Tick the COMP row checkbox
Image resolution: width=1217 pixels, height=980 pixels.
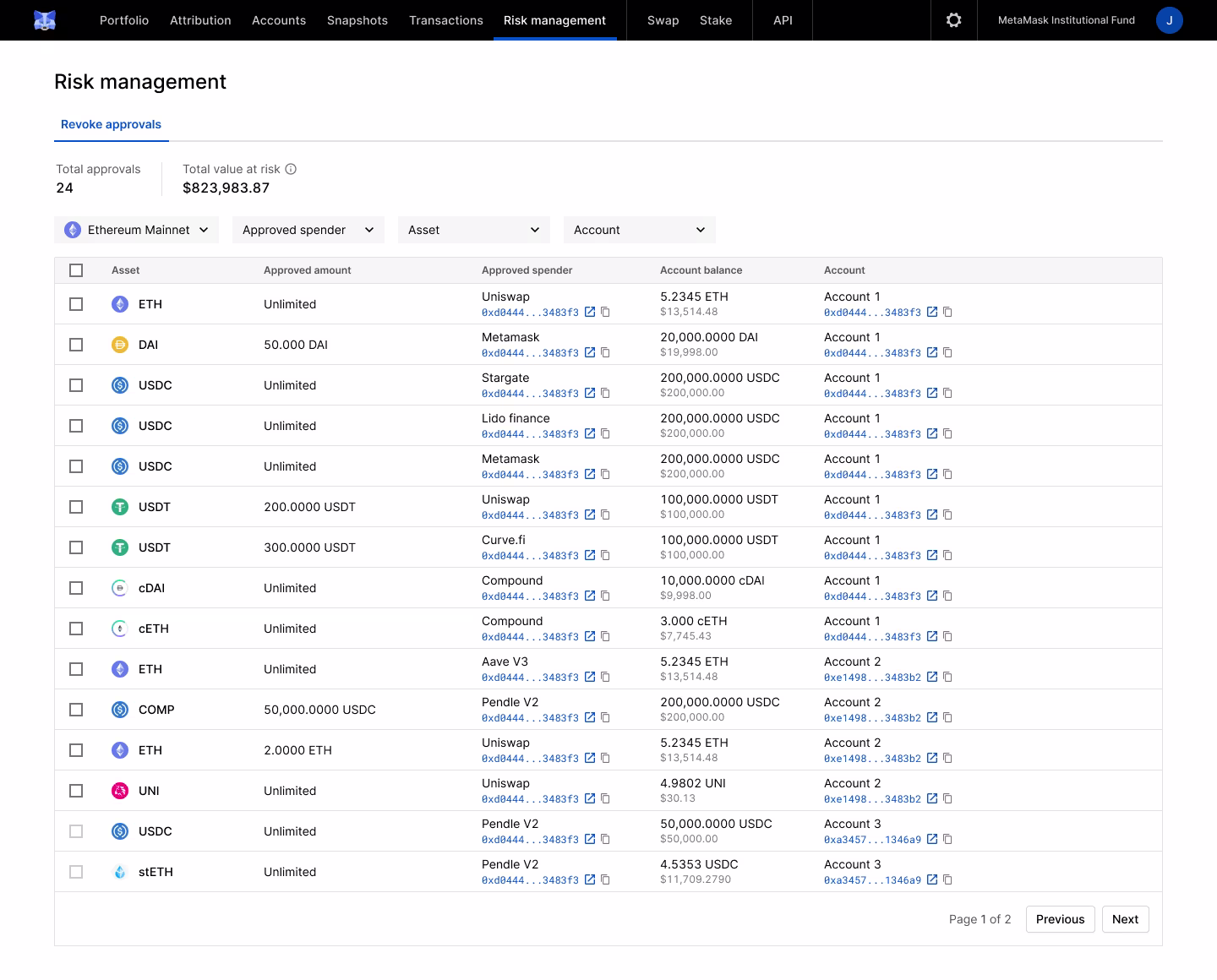[76, 710]
